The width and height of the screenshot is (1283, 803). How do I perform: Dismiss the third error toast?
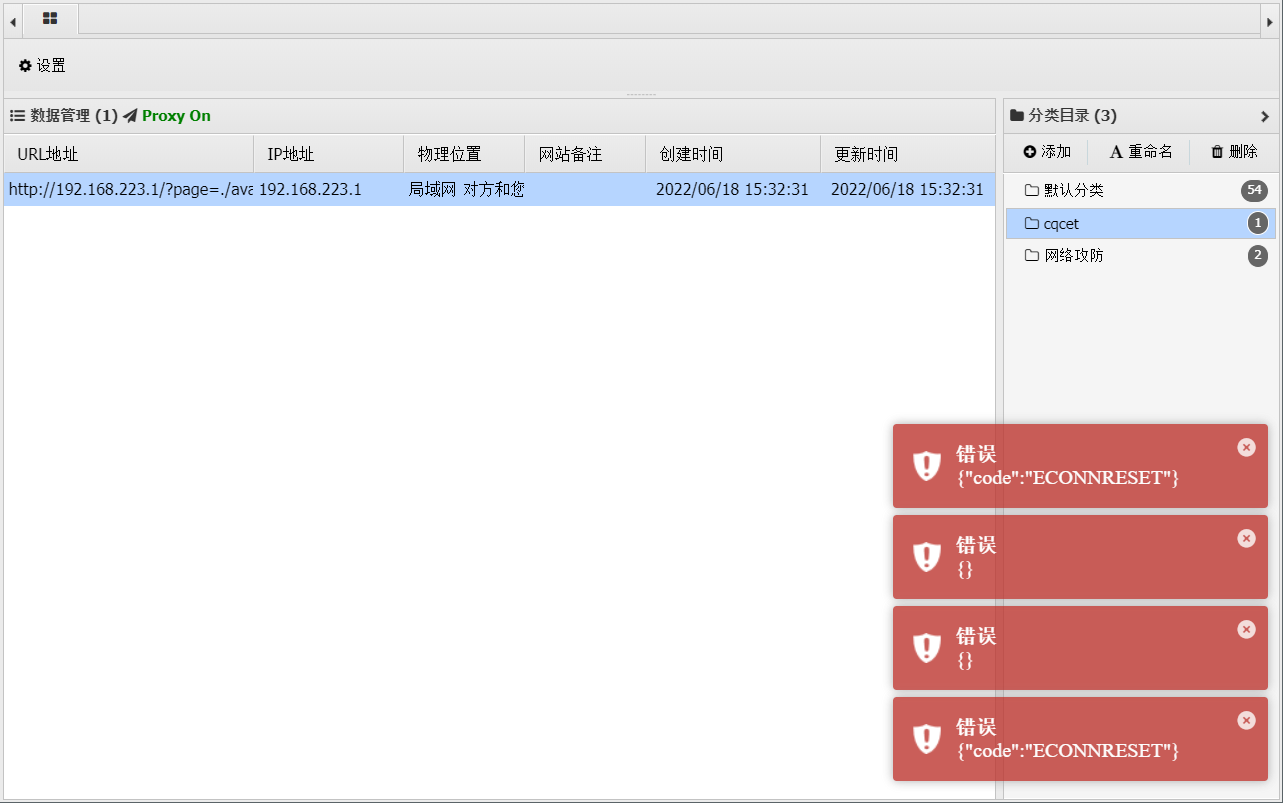tap(1246, 629)
